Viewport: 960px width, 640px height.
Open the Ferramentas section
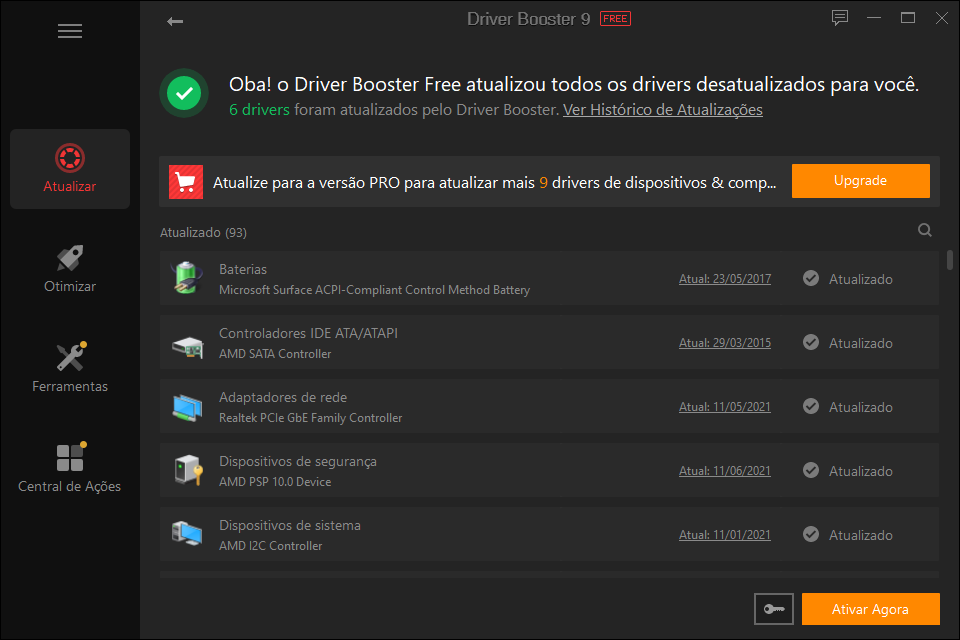[x=70, y=369]
